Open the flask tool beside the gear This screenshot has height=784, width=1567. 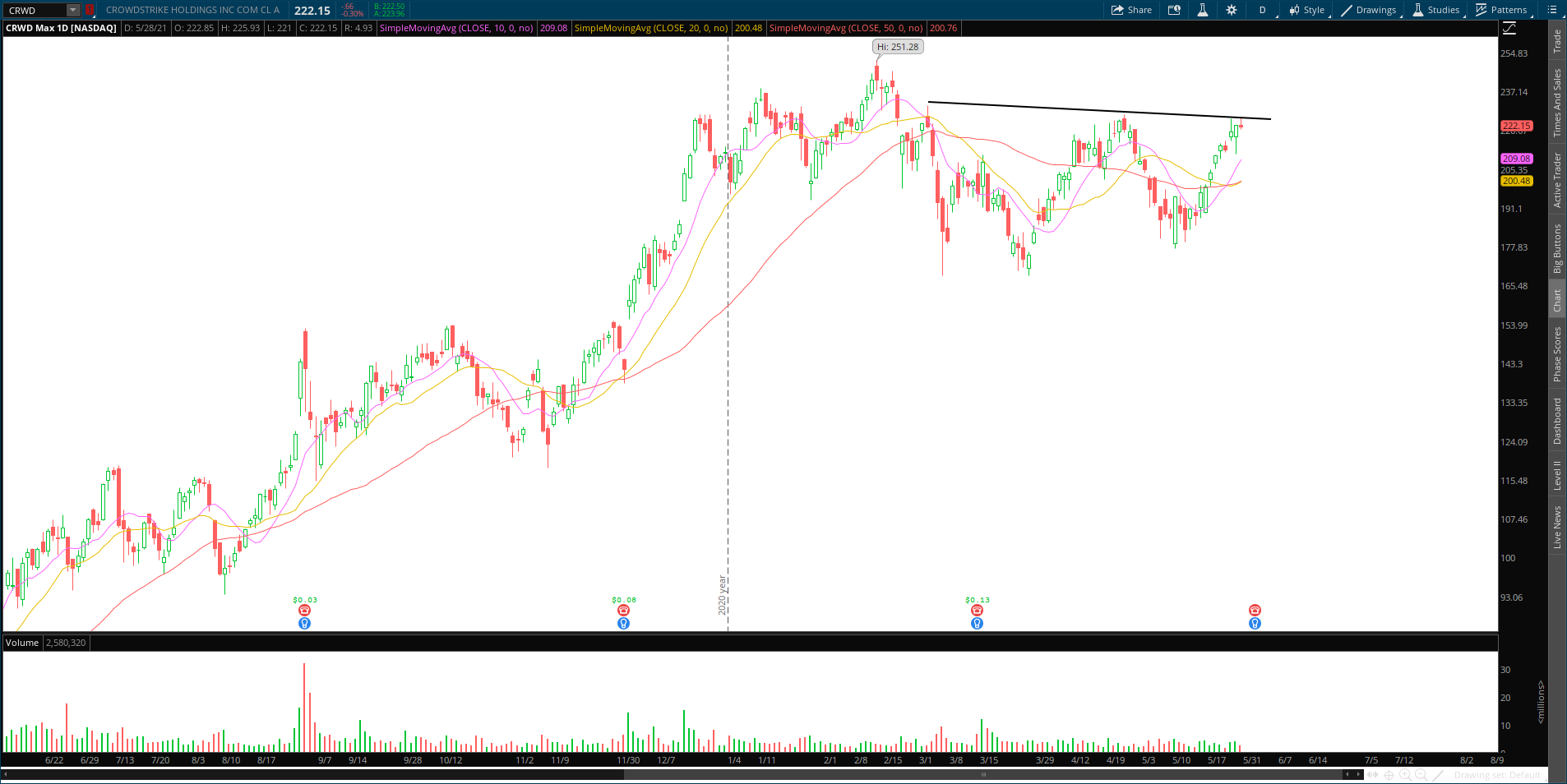(1202, 10)
